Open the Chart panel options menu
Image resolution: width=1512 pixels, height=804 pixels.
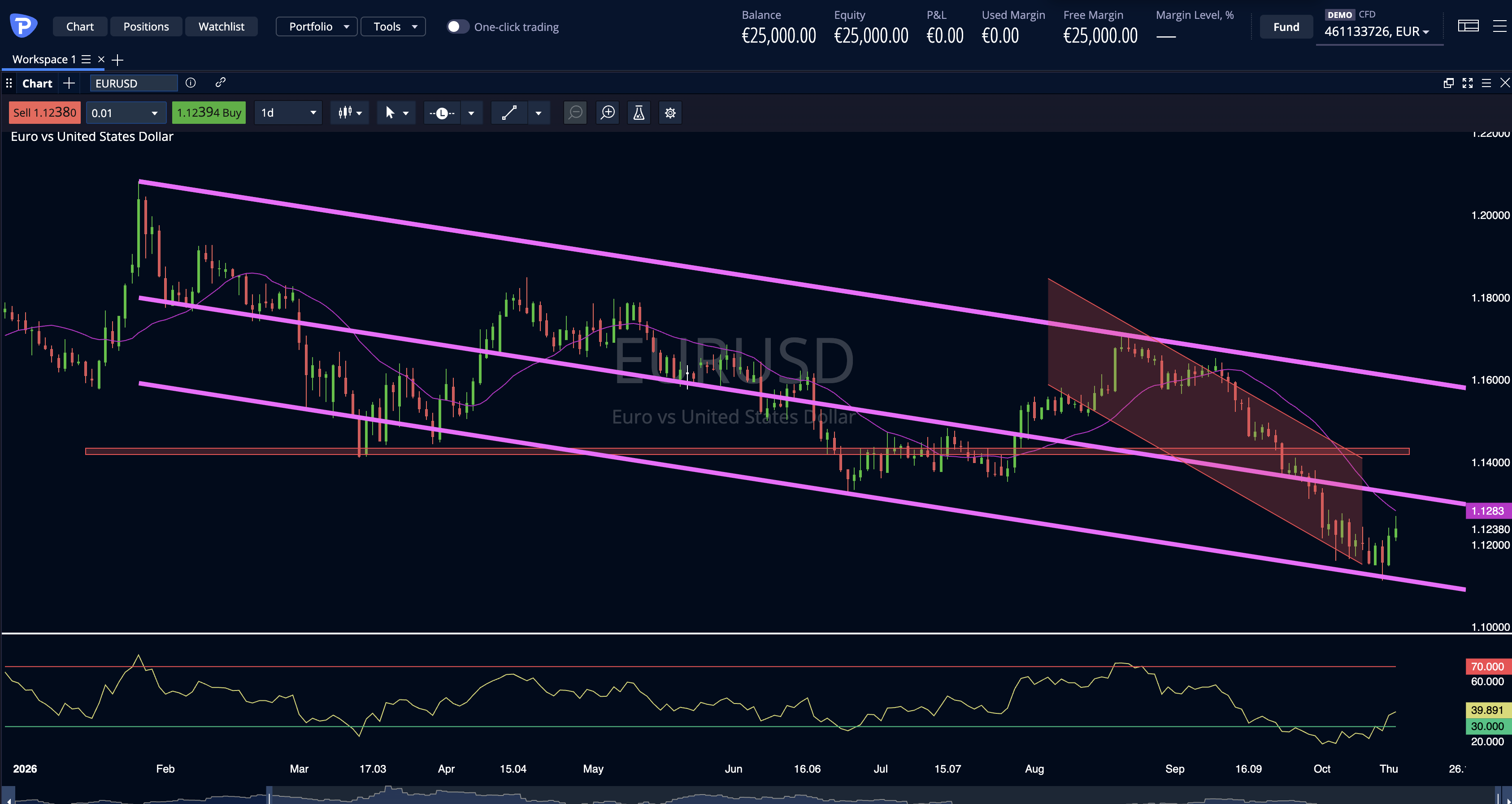[x=1486, y=83]
